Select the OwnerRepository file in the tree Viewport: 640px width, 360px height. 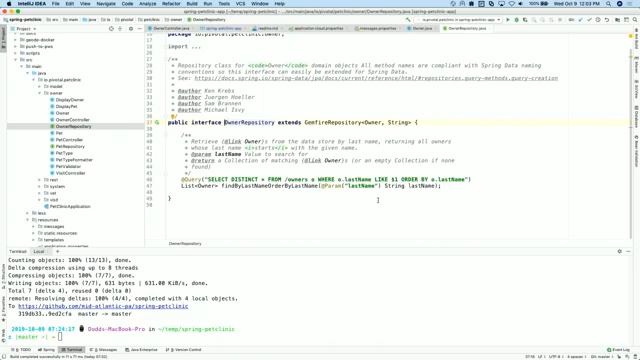point(73,127)
